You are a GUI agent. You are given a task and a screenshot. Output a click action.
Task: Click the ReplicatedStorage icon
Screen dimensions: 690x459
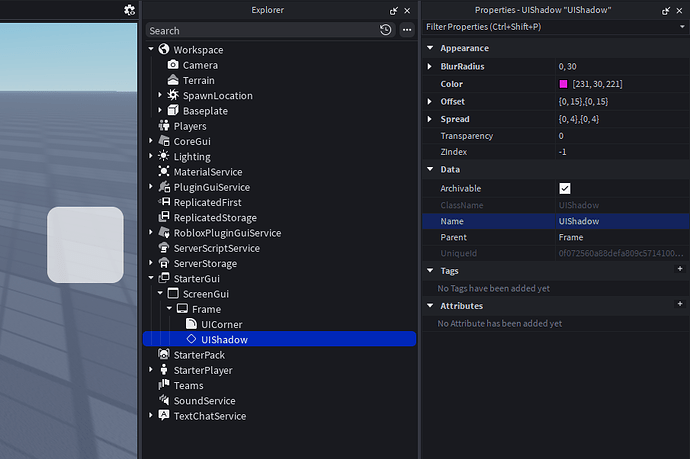pos(164,217)
